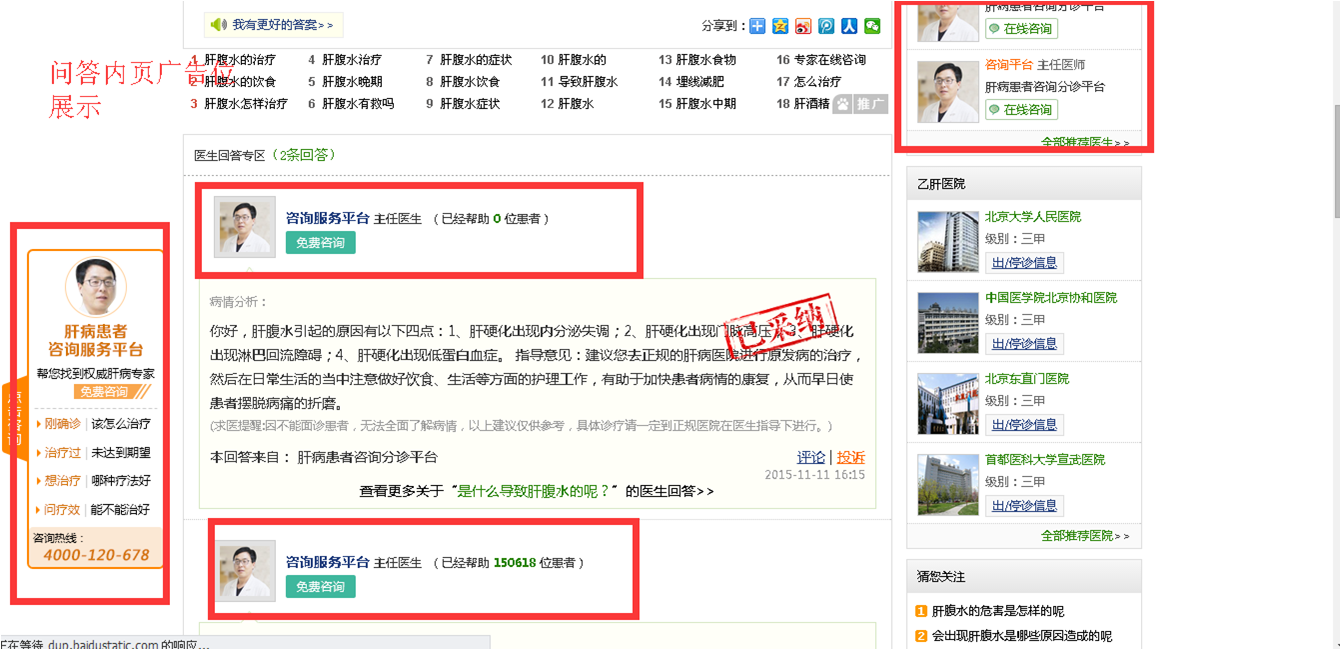Screen dimensions: 1341x650
Task: Click 免费咨询 under the second doctor answer
Action: pos(320,586)
